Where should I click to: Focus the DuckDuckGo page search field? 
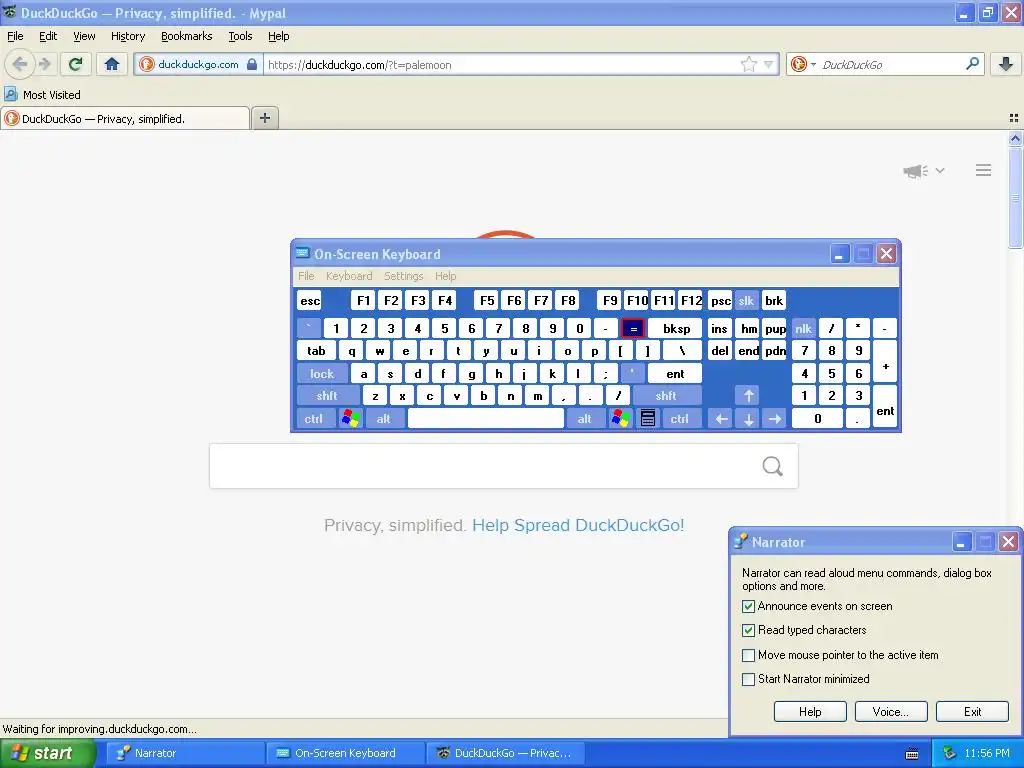click(x=504, y=466)
